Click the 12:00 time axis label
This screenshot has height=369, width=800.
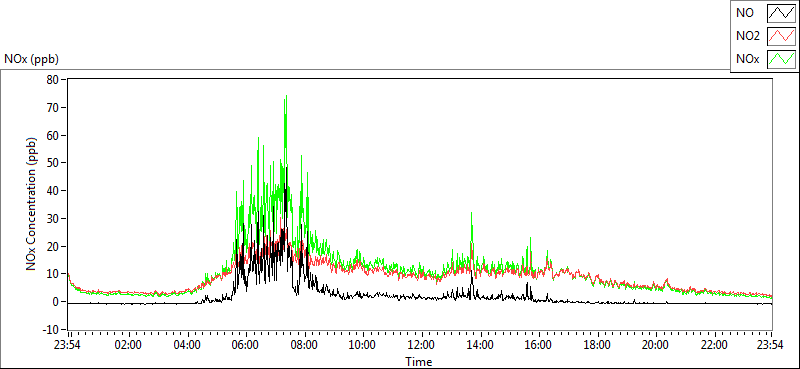pos(421,344)
